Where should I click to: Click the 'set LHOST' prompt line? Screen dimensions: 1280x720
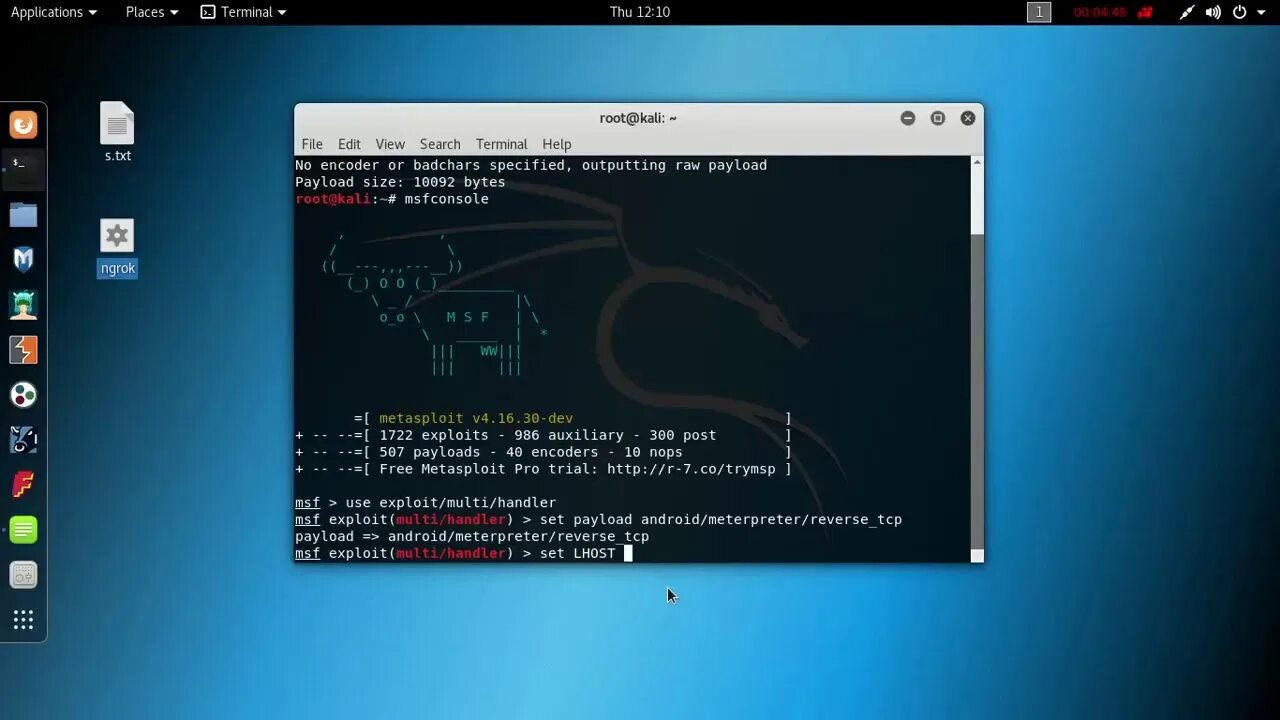(x=464, y=553)
